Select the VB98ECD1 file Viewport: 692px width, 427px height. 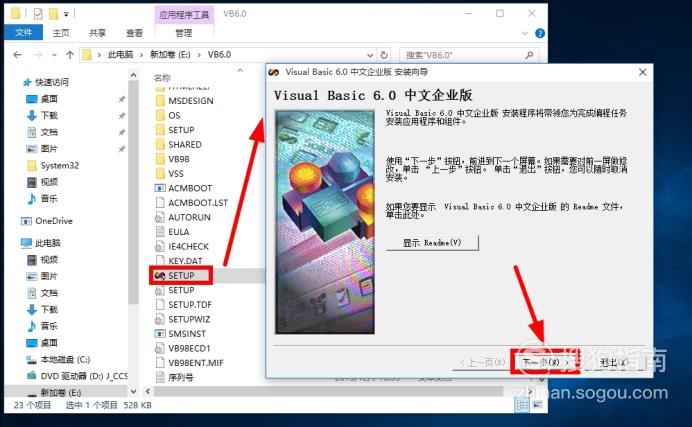[189, 348]
